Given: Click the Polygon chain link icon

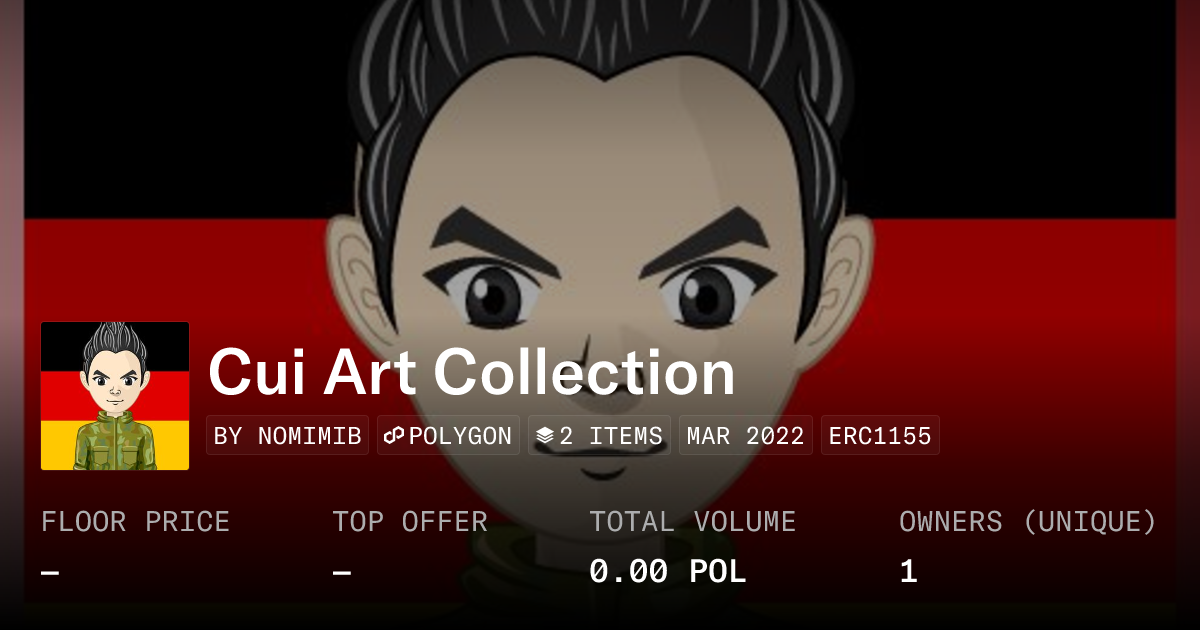Looking at the screenshot, I should pos(394,436).
